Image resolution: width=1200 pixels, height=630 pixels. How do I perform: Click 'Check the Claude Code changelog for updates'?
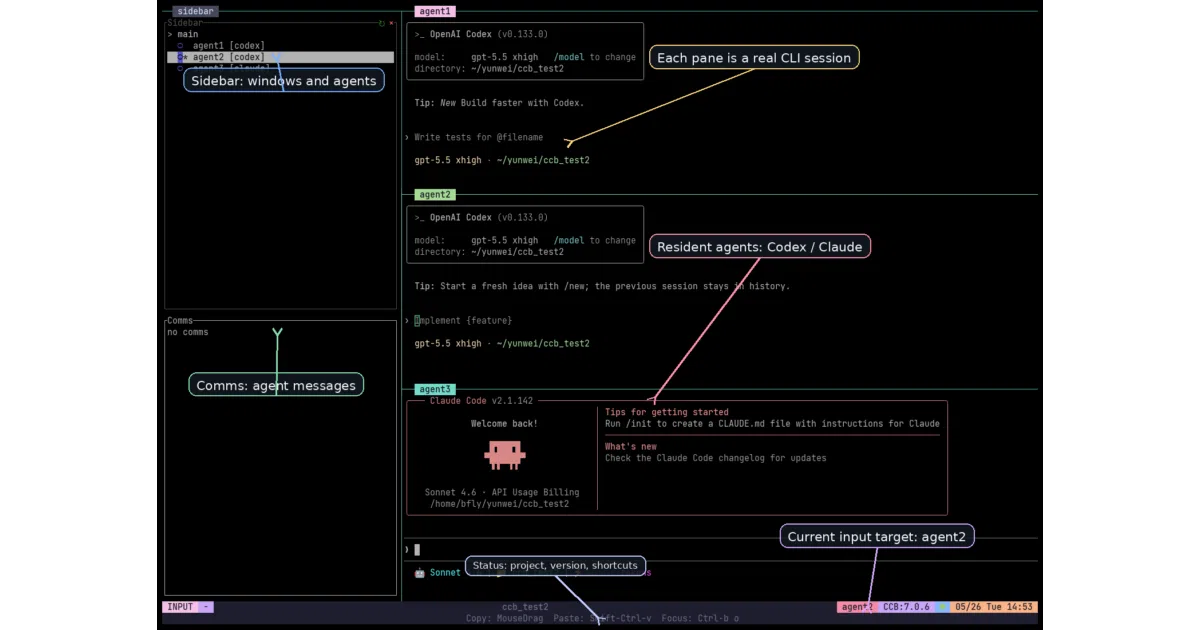[716, 458]
